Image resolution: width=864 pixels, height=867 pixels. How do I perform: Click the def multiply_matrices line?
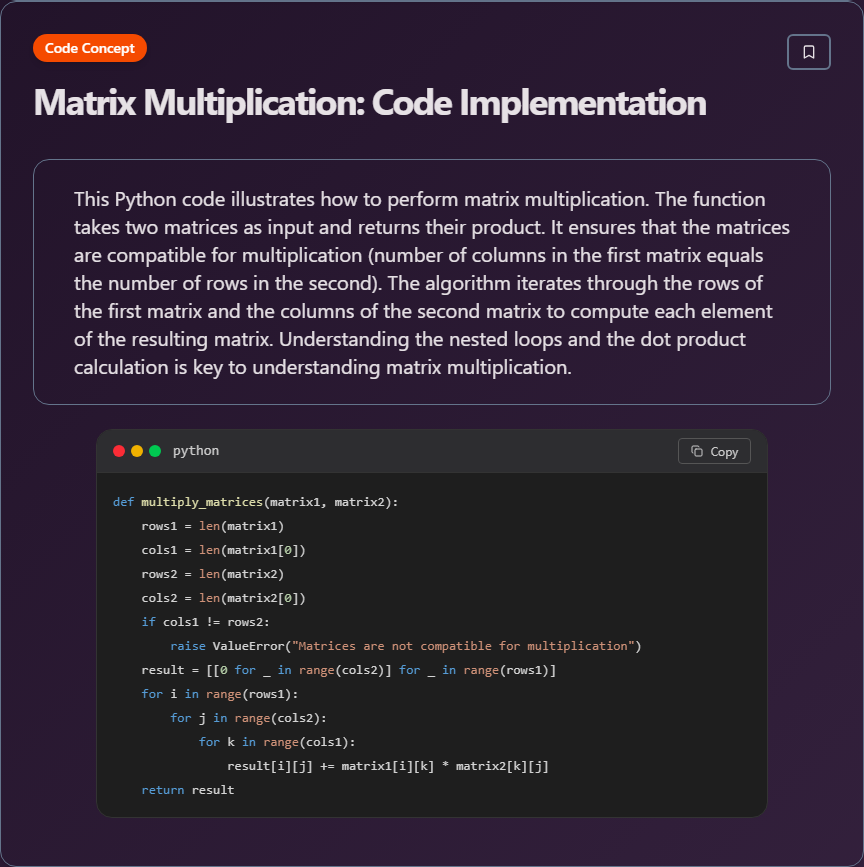pos(255,502)
